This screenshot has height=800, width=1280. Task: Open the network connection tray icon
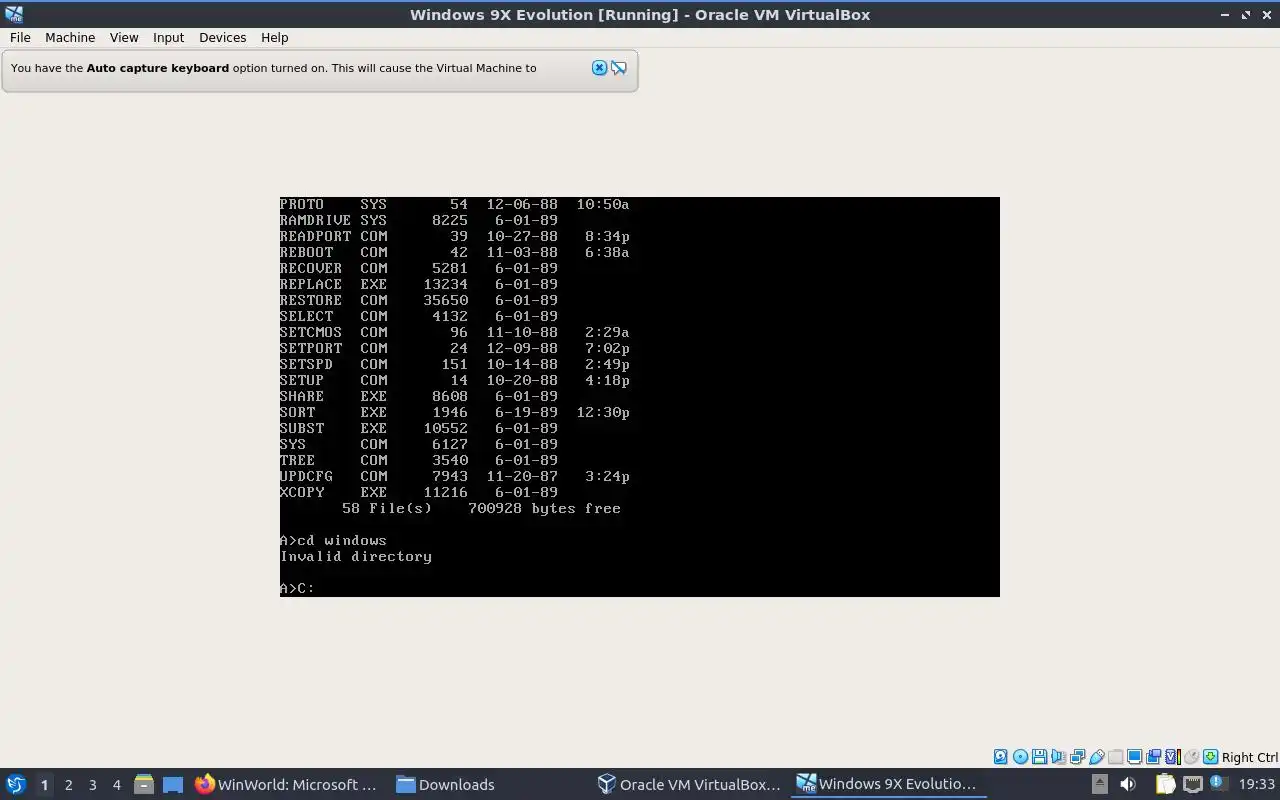[1193, 784]
